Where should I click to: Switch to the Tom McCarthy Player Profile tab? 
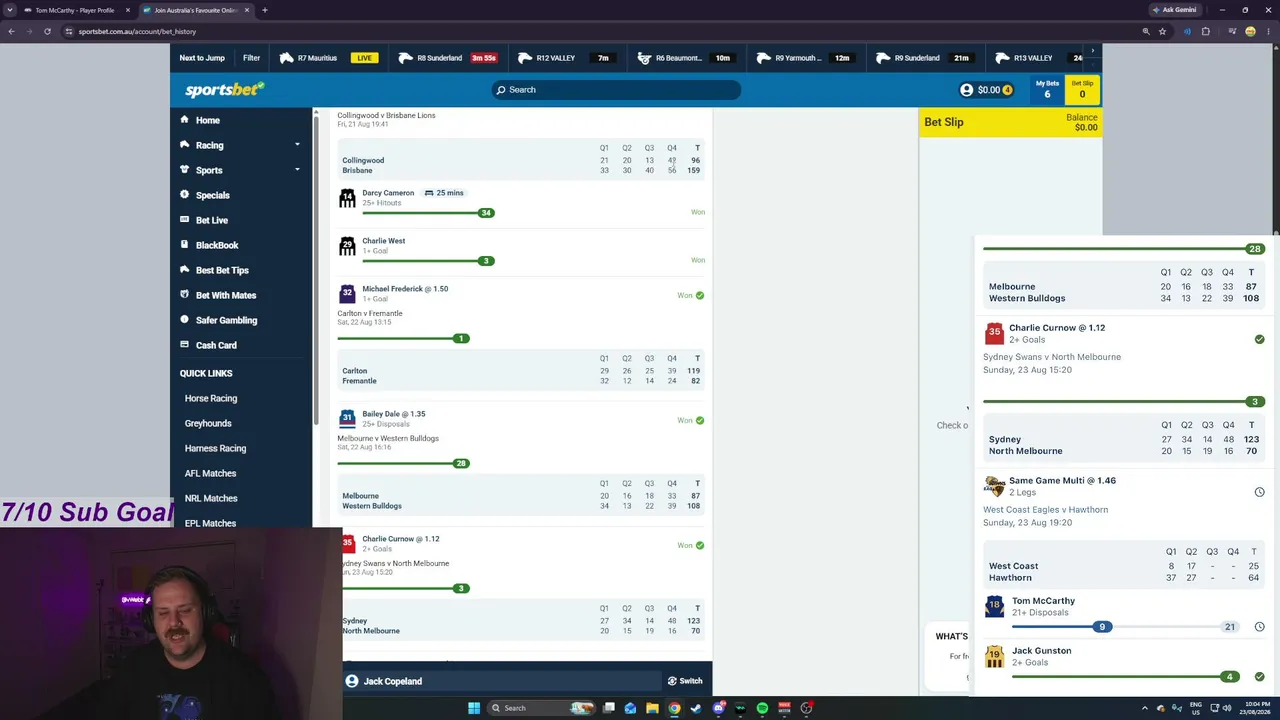pyautogui.click(x=77, y=10)
